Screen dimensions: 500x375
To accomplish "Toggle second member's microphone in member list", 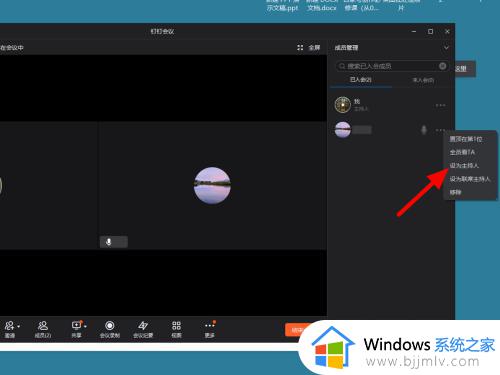I will coord(424,130).
